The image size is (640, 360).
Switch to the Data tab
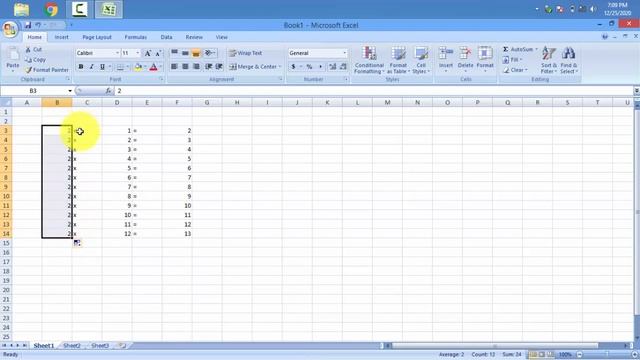pos(166,37)
